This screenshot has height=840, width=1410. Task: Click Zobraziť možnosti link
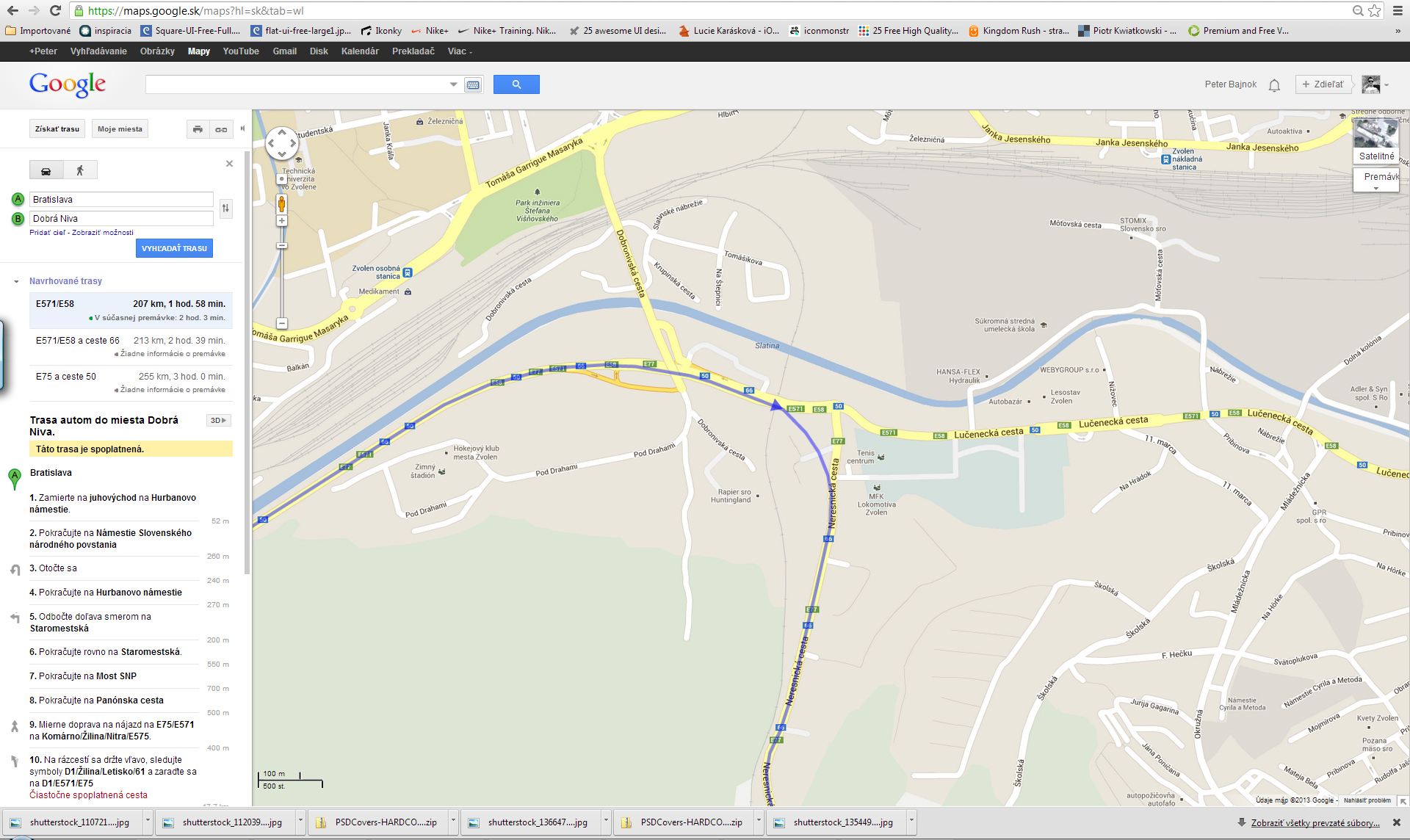pos(103,233)
